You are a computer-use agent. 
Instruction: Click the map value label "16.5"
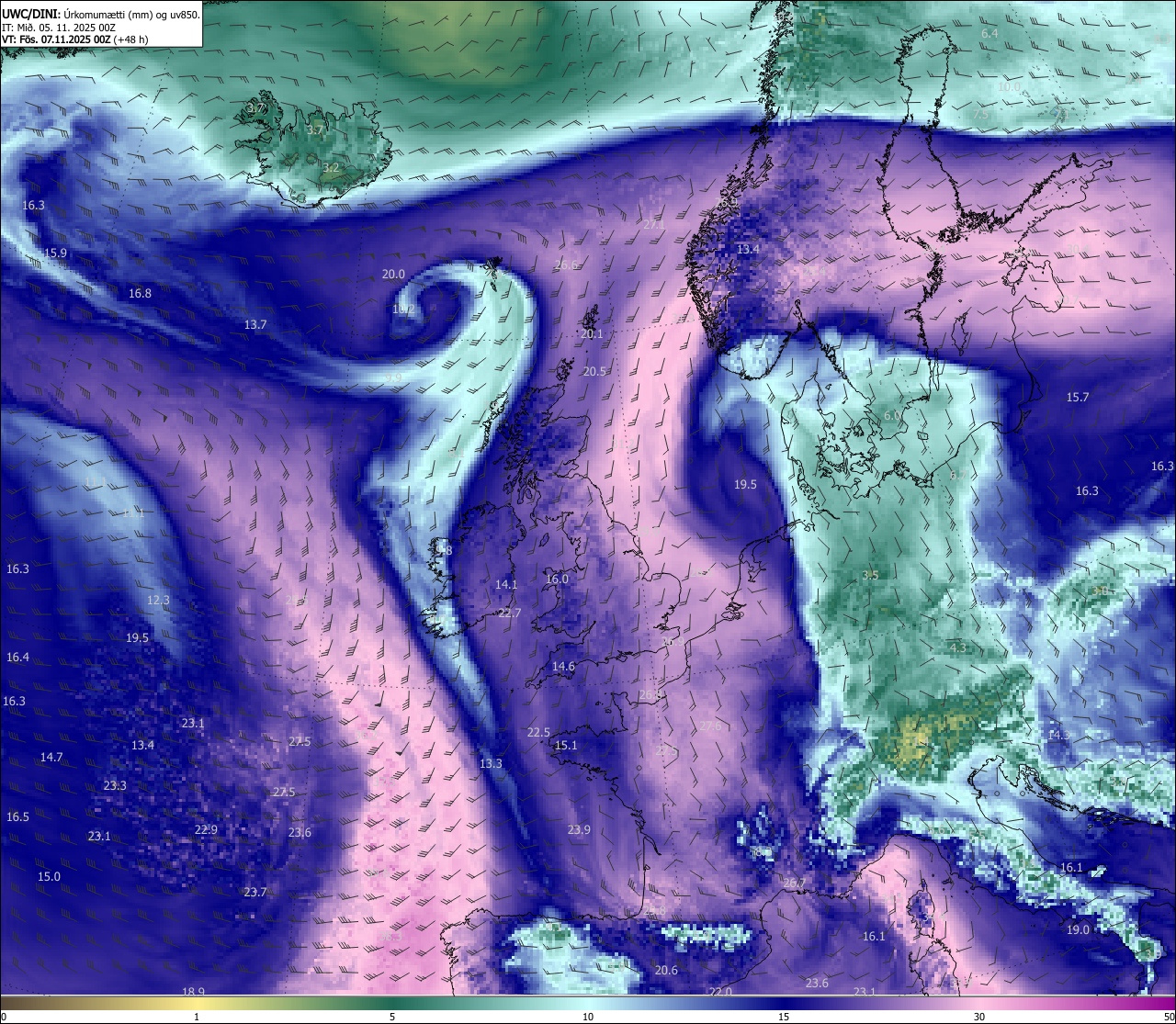(17, 817)
